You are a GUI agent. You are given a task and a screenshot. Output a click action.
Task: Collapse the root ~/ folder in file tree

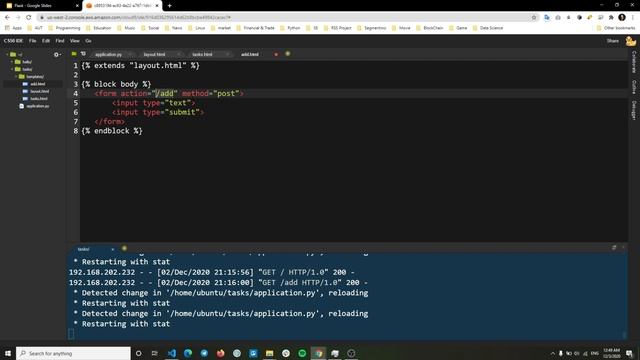(7, 54)
